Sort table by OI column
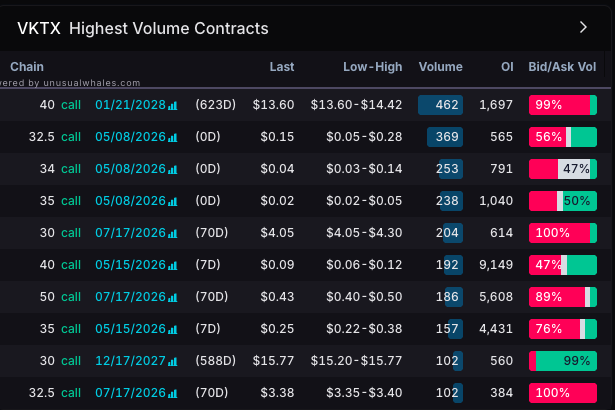 click(507, 67)
